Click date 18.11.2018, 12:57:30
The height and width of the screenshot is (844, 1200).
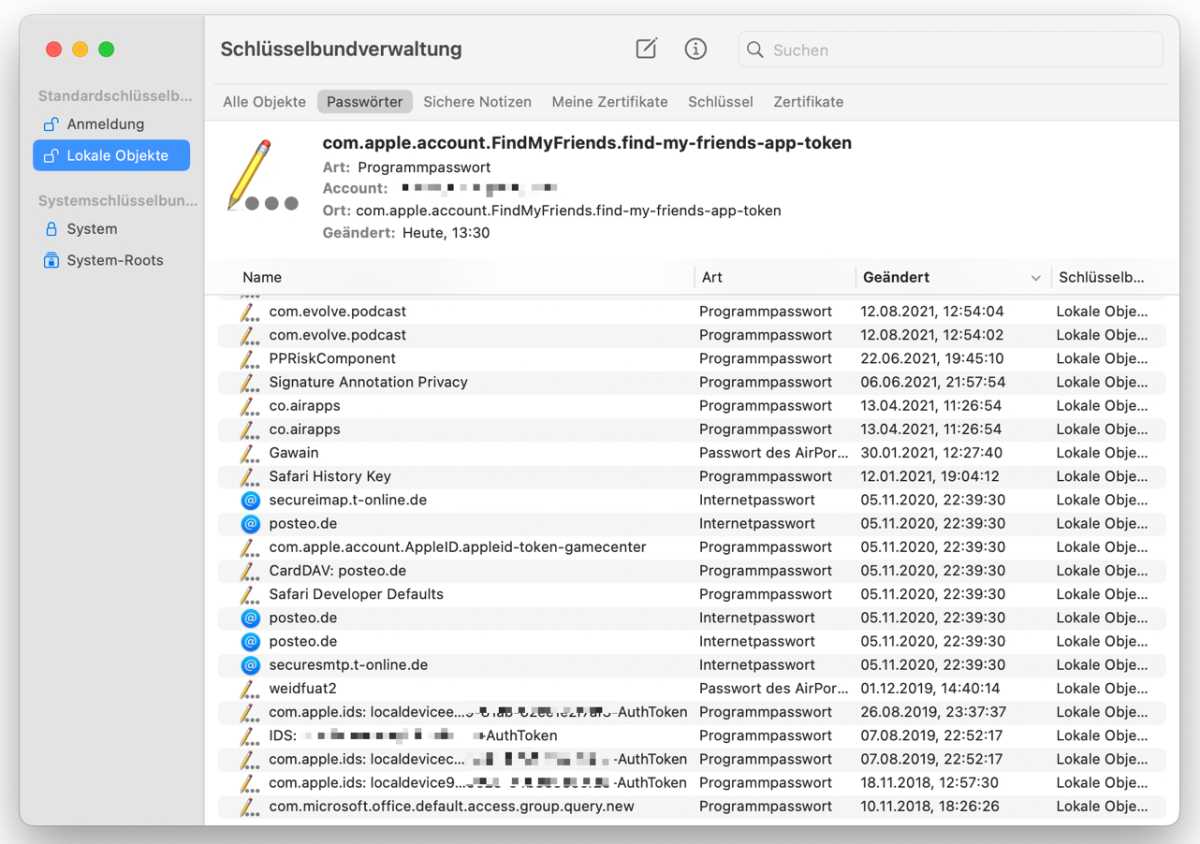click(932, 783)
